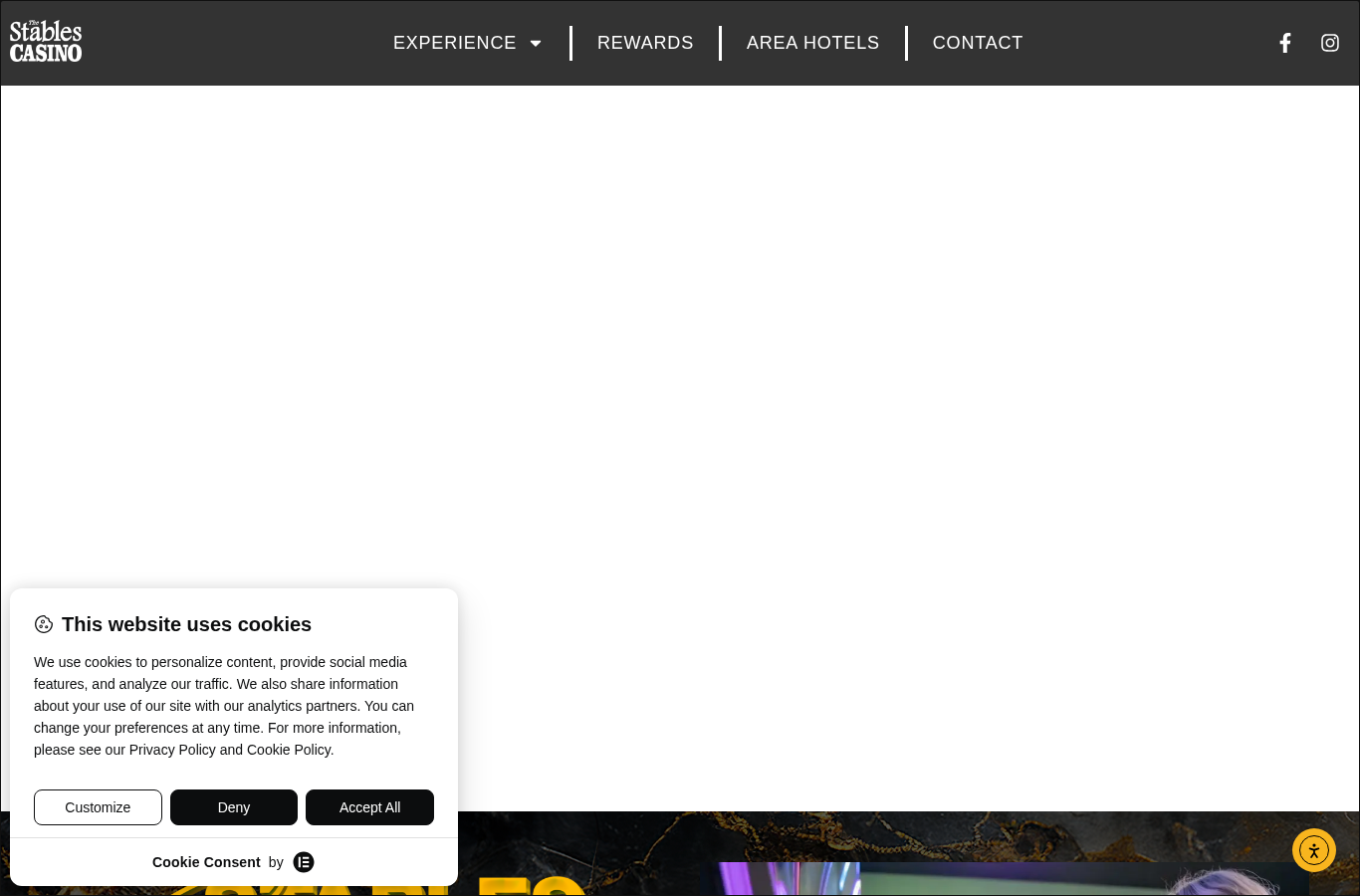Deny cookies in the consent banner

[234, 807]
